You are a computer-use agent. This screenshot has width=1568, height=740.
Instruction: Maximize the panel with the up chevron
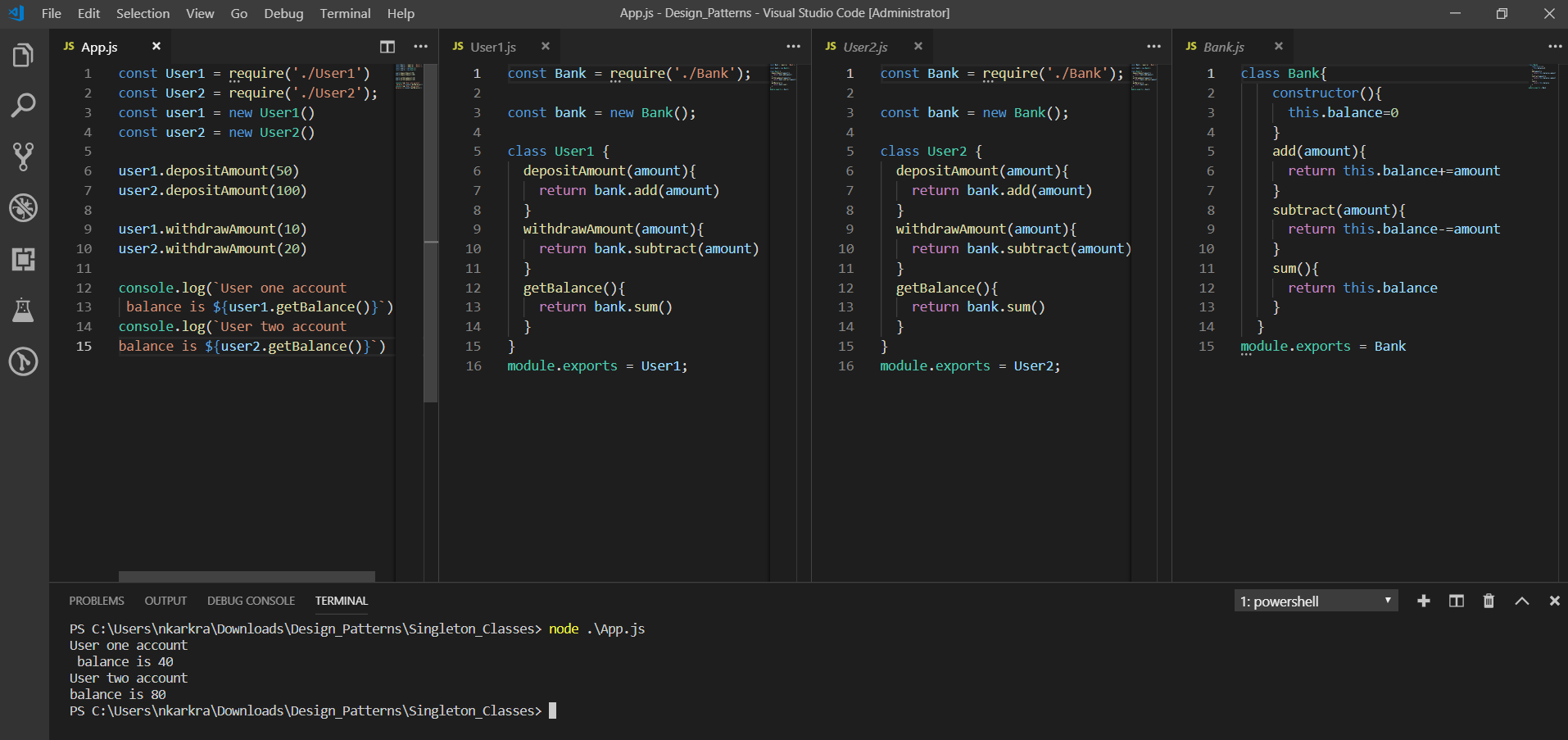[x=1522, y=601]
